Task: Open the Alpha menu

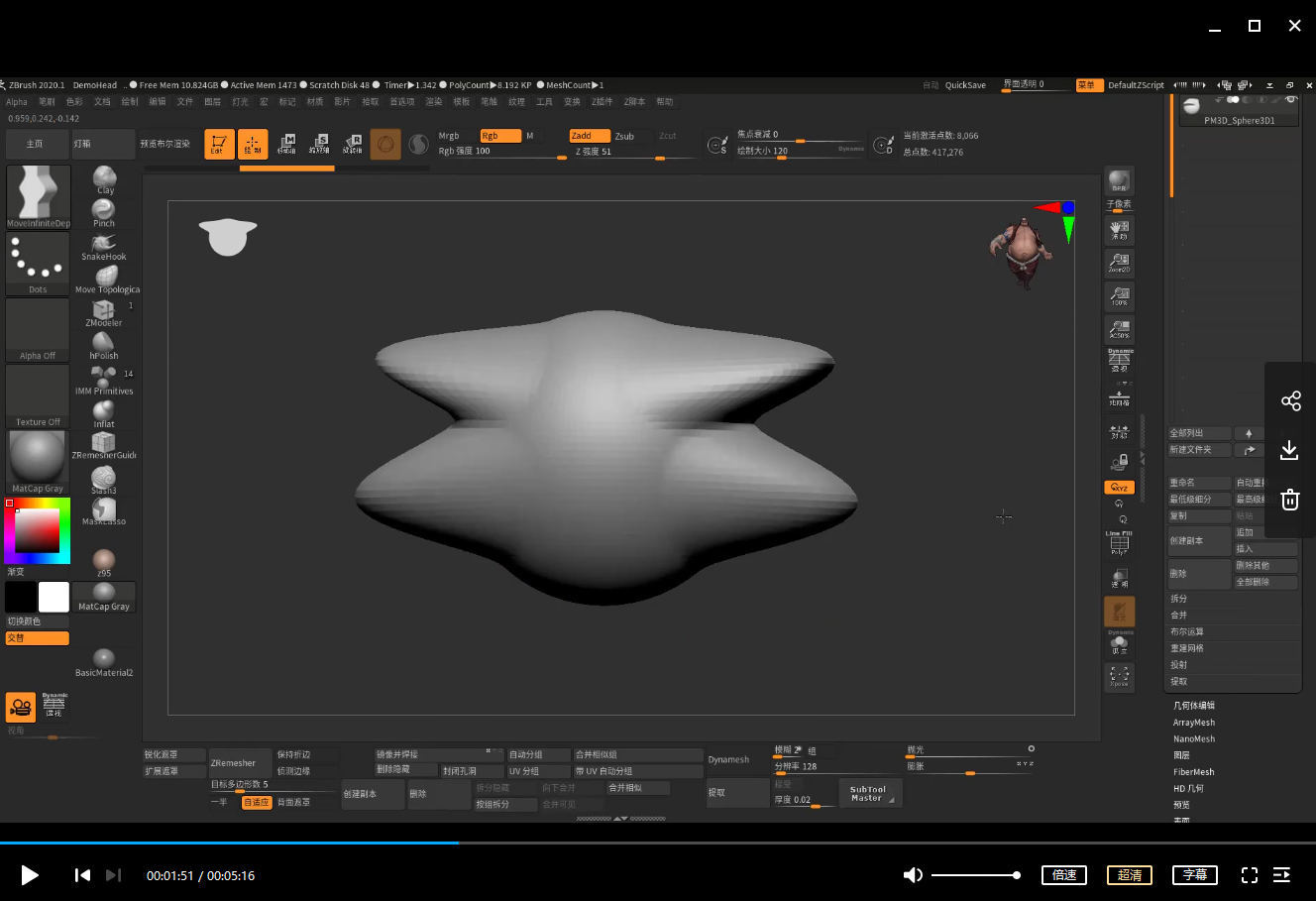Action: click(17, 102)
